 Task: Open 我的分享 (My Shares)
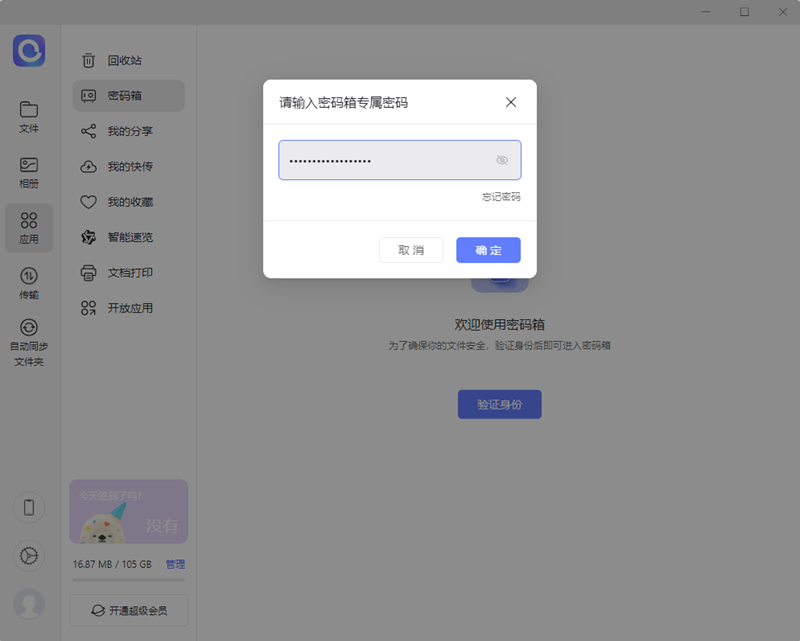(x=128, y=131)
